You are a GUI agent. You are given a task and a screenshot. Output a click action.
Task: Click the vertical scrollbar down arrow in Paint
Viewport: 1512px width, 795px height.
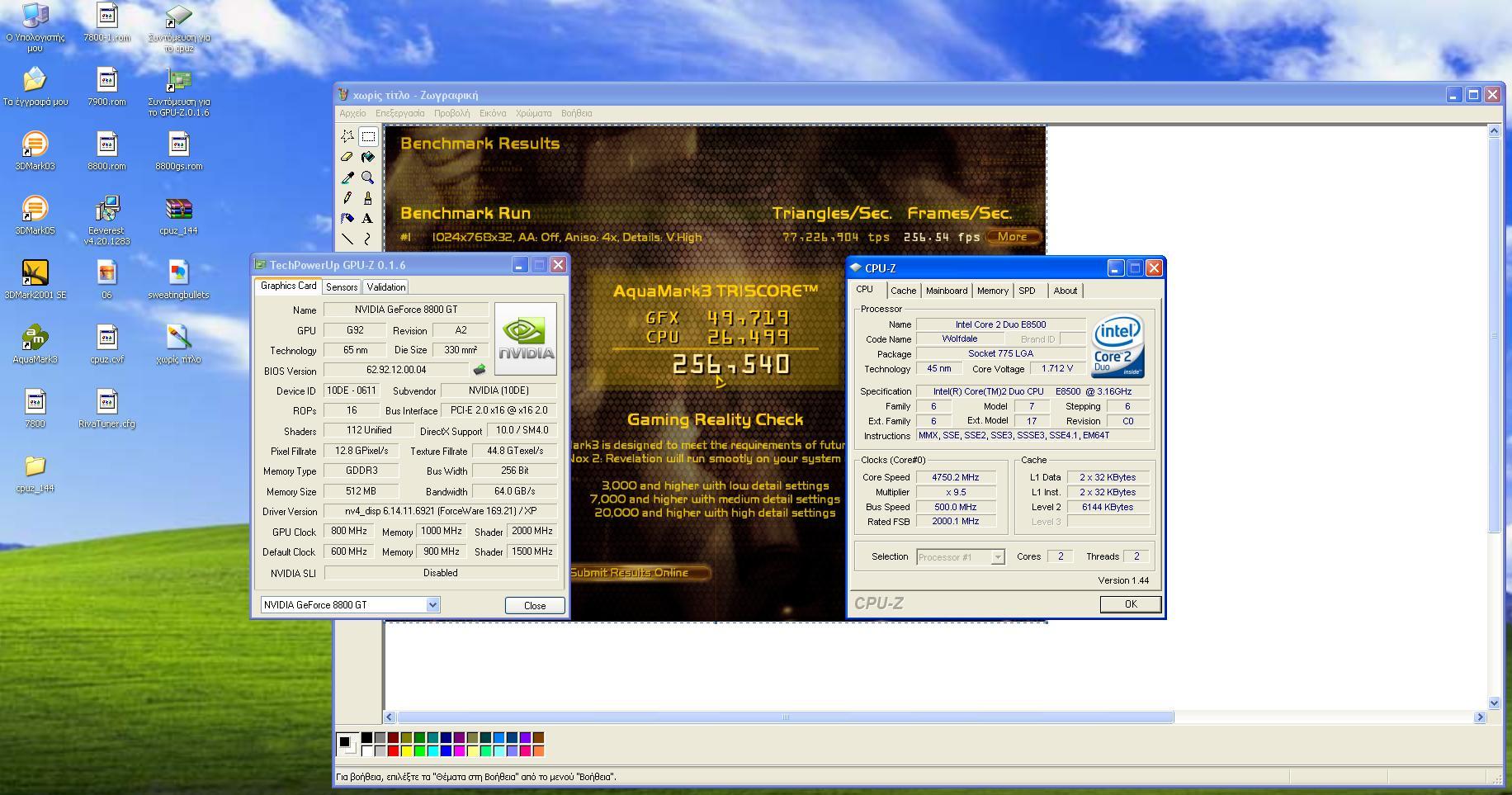point(1494,703)
